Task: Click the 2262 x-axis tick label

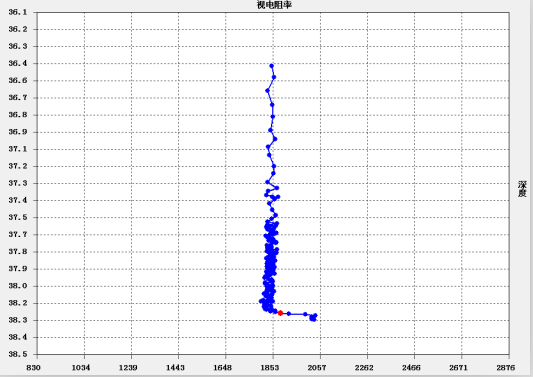Action: [x=364, y=367]
